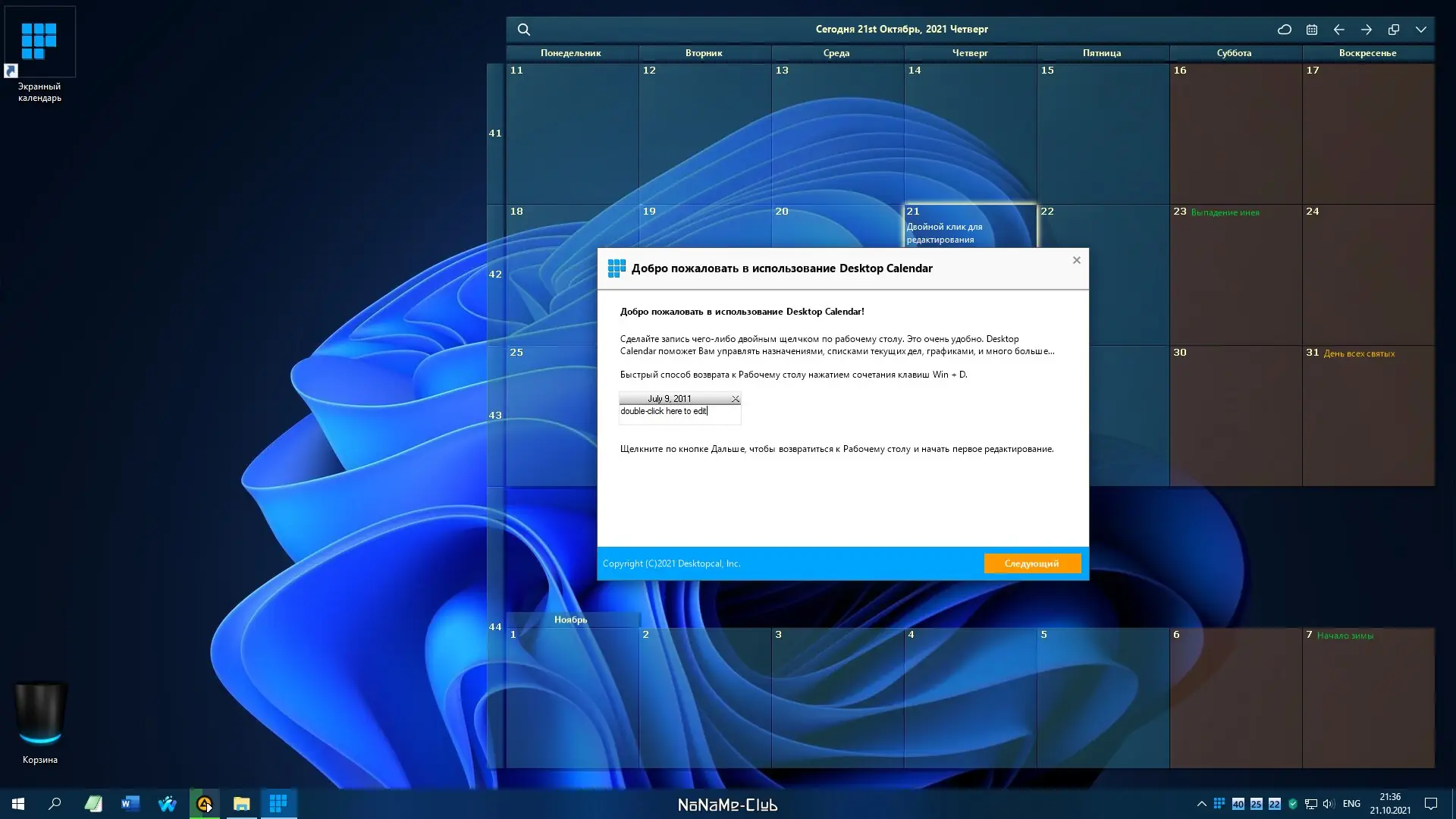Show hidden tray icons chevron
The image size is (1456, 819).
(1201, 804)
